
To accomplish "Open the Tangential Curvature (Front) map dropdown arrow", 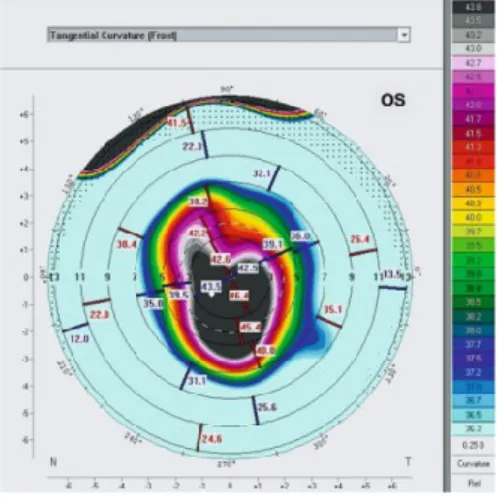I will coord(404,35).
